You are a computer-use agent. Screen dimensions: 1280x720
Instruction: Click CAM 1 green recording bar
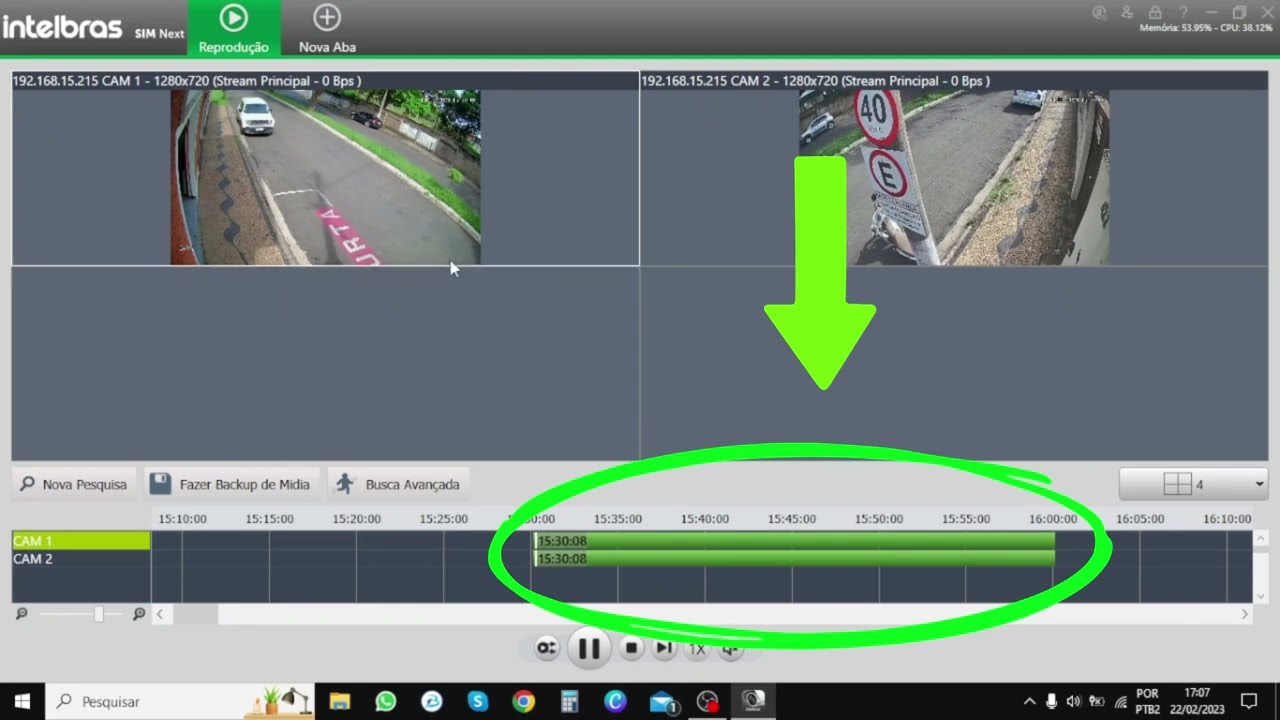(x=794, y=541)
